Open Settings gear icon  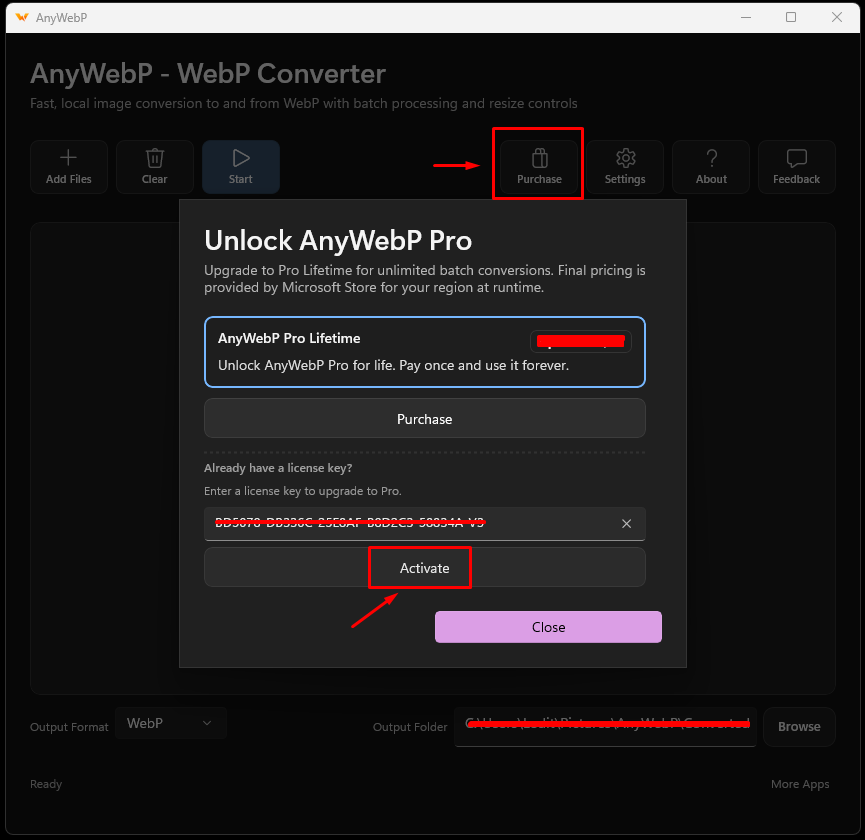(x=625, y=158)
